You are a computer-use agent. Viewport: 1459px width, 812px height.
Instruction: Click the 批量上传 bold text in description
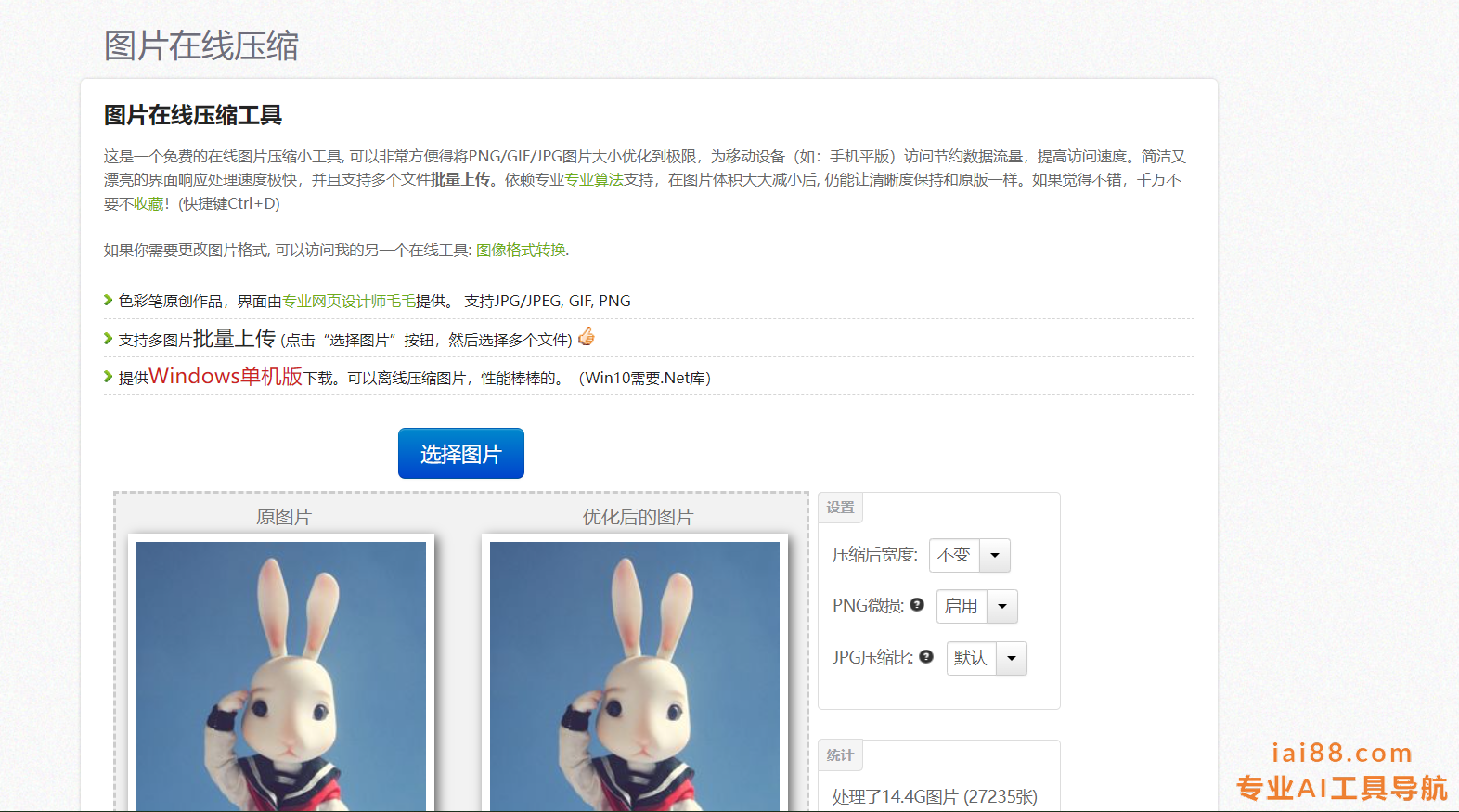(460, 180)
